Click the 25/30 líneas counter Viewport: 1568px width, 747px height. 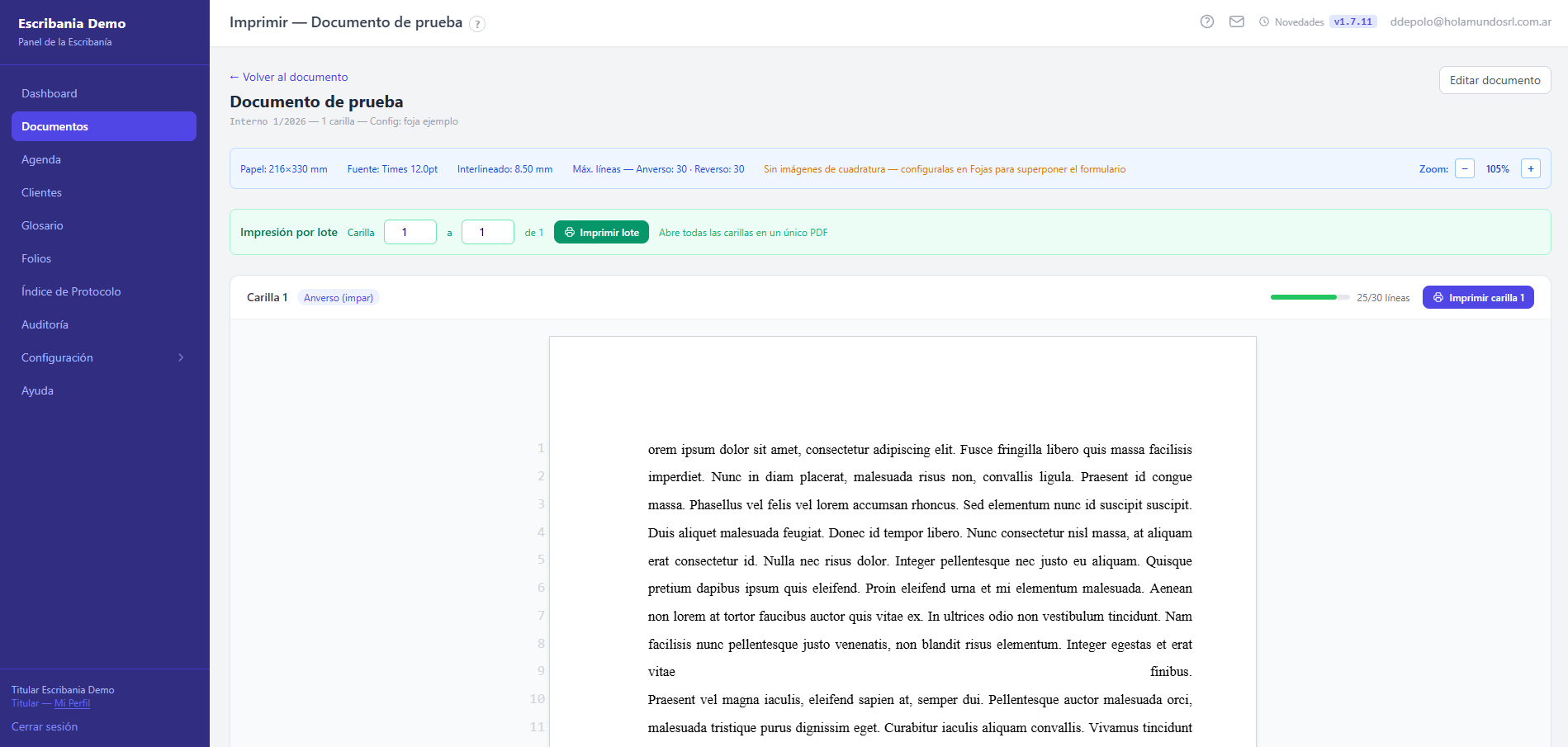click(1383, 298)
